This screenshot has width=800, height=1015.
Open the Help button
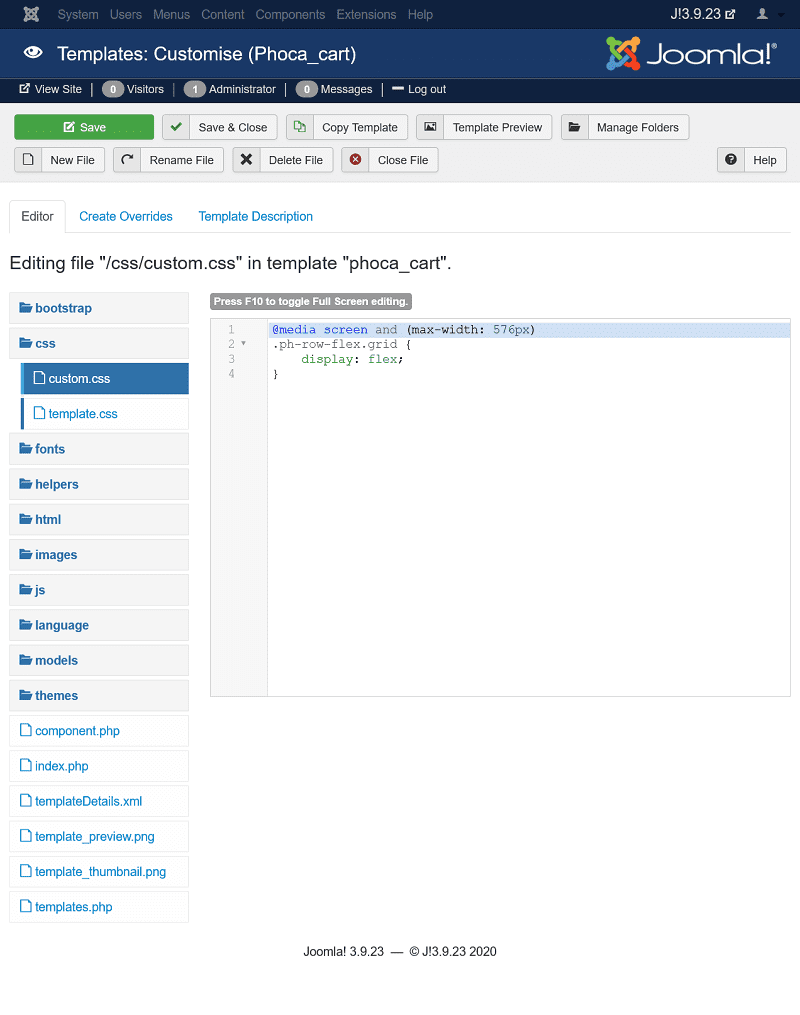pos(752,160)
